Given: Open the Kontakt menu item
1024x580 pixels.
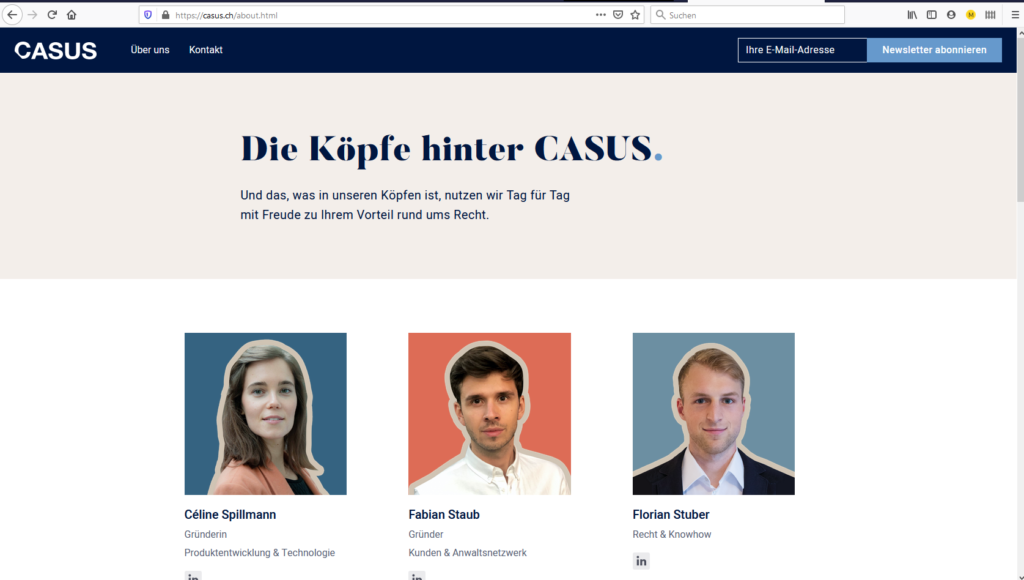Looking at the screenshot, I should pyautogui.click(x=206, y=50).
